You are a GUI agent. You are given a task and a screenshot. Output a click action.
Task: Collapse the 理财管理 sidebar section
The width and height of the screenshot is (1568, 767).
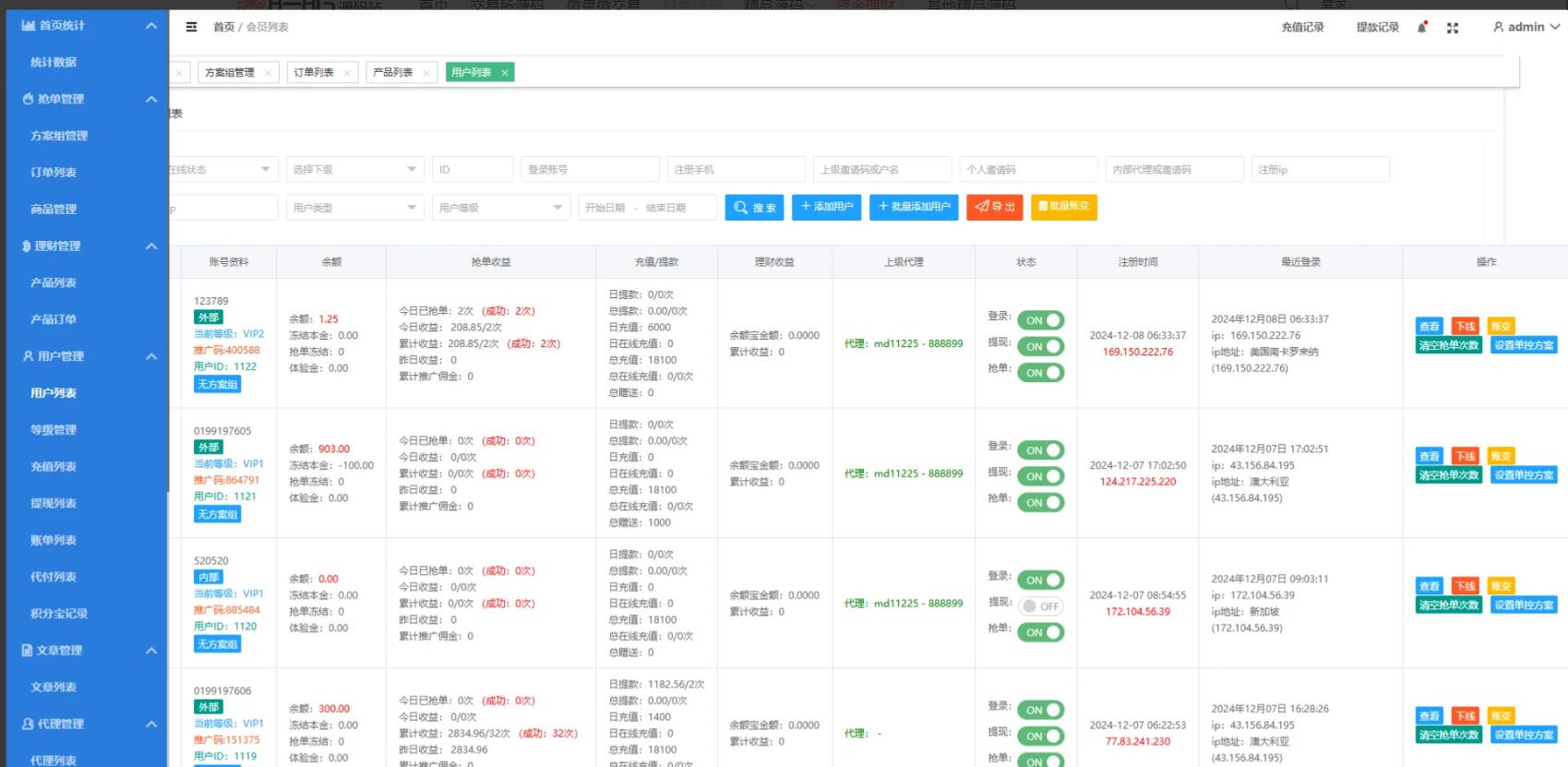(x=150, y=246)
